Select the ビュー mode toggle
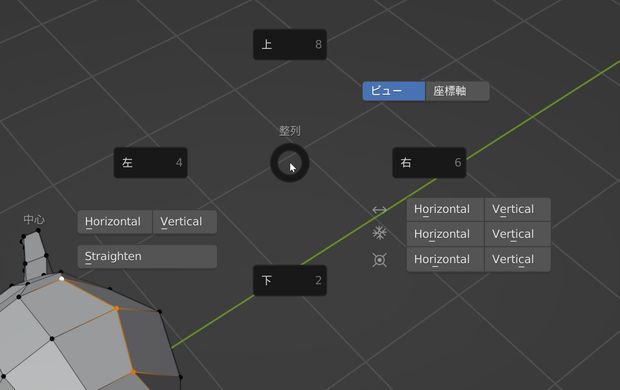 394,91
